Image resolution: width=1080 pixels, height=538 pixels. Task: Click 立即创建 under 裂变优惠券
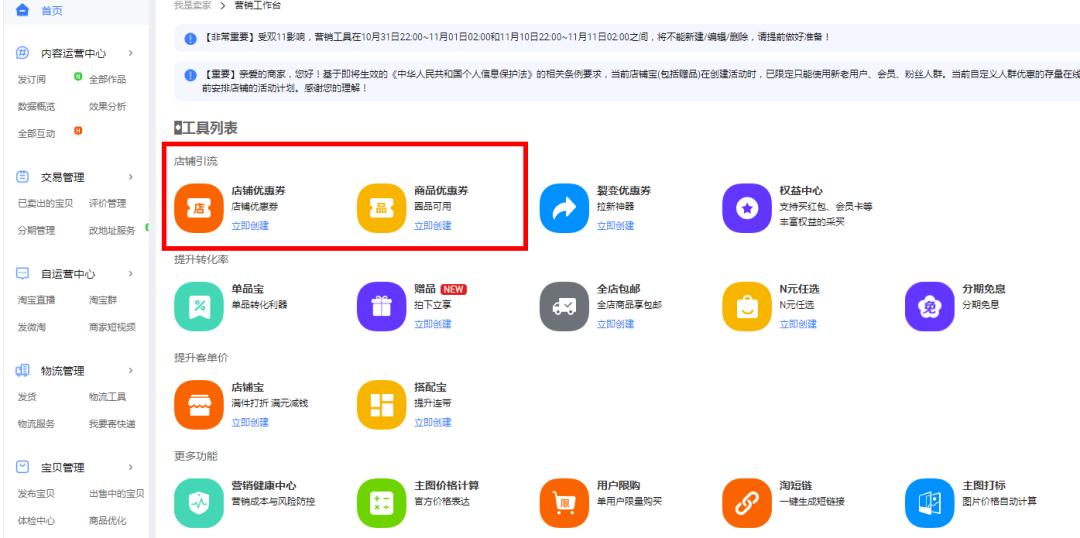[615, 225]
